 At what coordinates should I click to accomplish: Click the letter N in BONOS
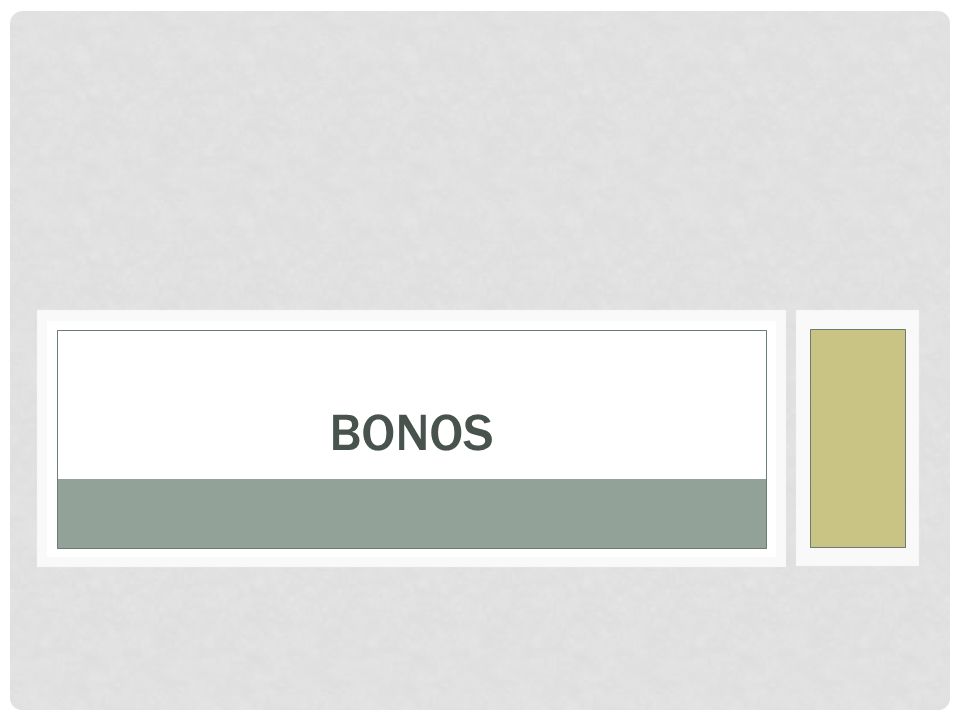click(412, 433)
